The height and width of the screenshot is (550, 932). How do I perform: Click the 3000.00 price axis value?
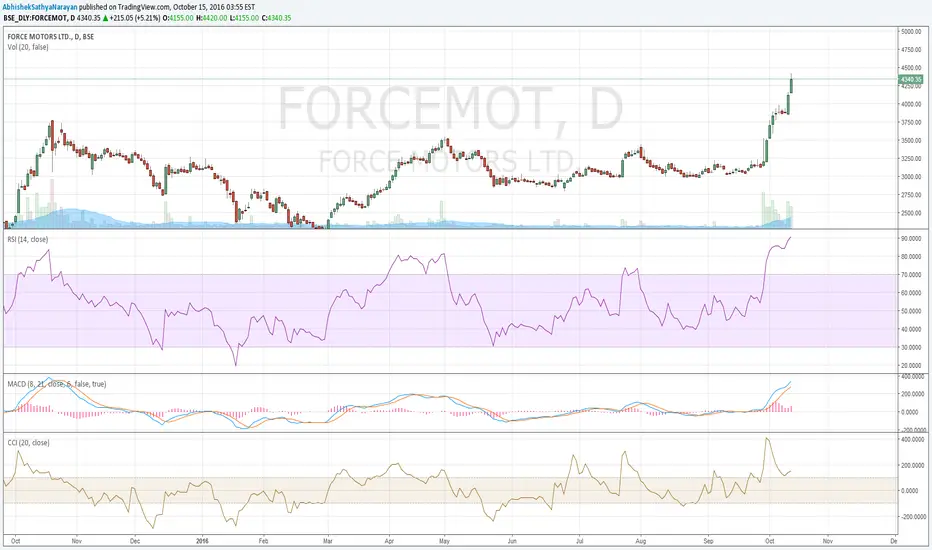pos(911,177)
